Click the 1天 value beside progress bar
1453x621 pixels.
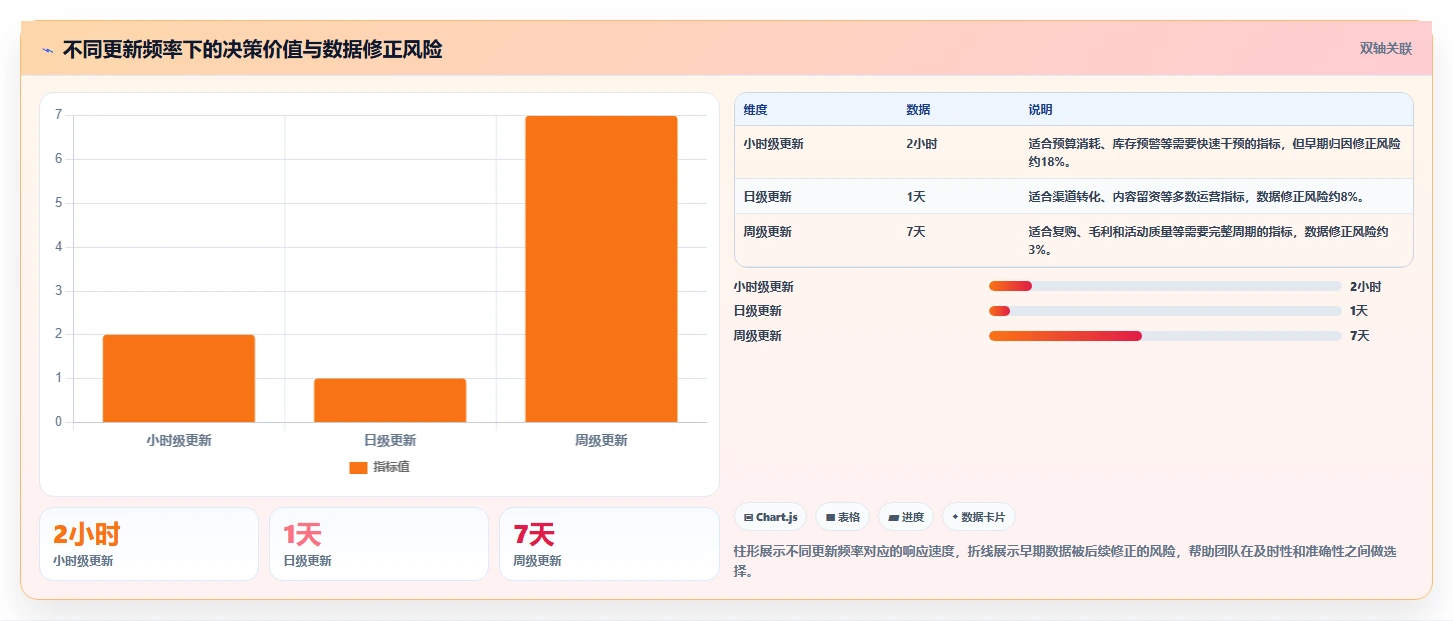click(1359, 311)
